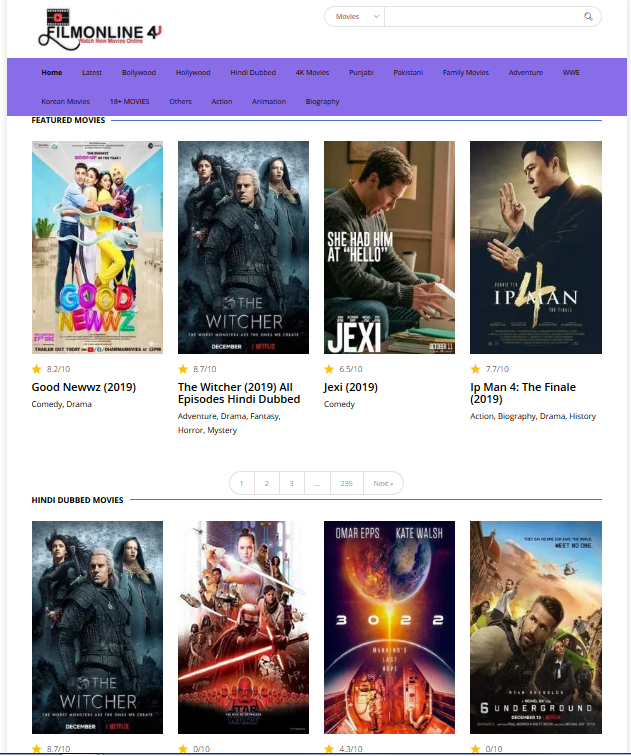Click the star icon beside 6.5/10
Image resolution: width=631 pixels, height=756 pixels.
point(329,369)
